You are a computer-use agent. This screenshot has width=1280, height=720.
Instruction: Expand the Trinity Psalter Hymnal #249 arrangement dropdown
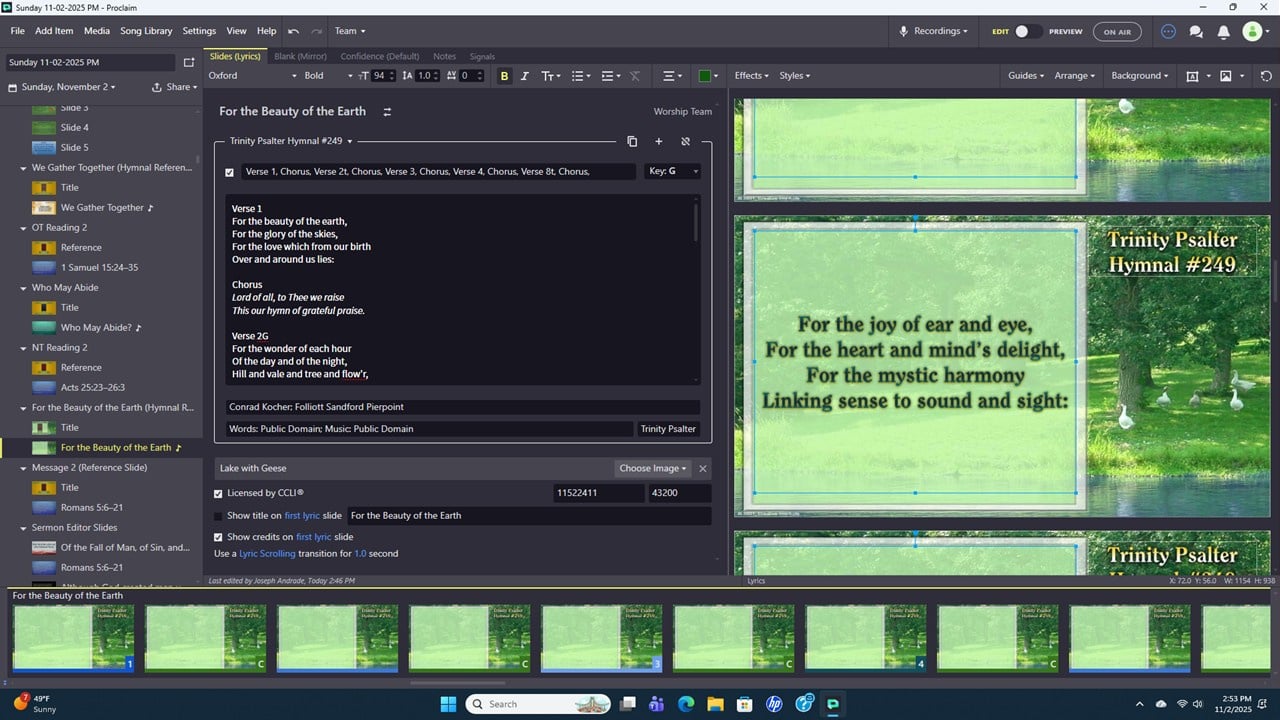(291, 141)
